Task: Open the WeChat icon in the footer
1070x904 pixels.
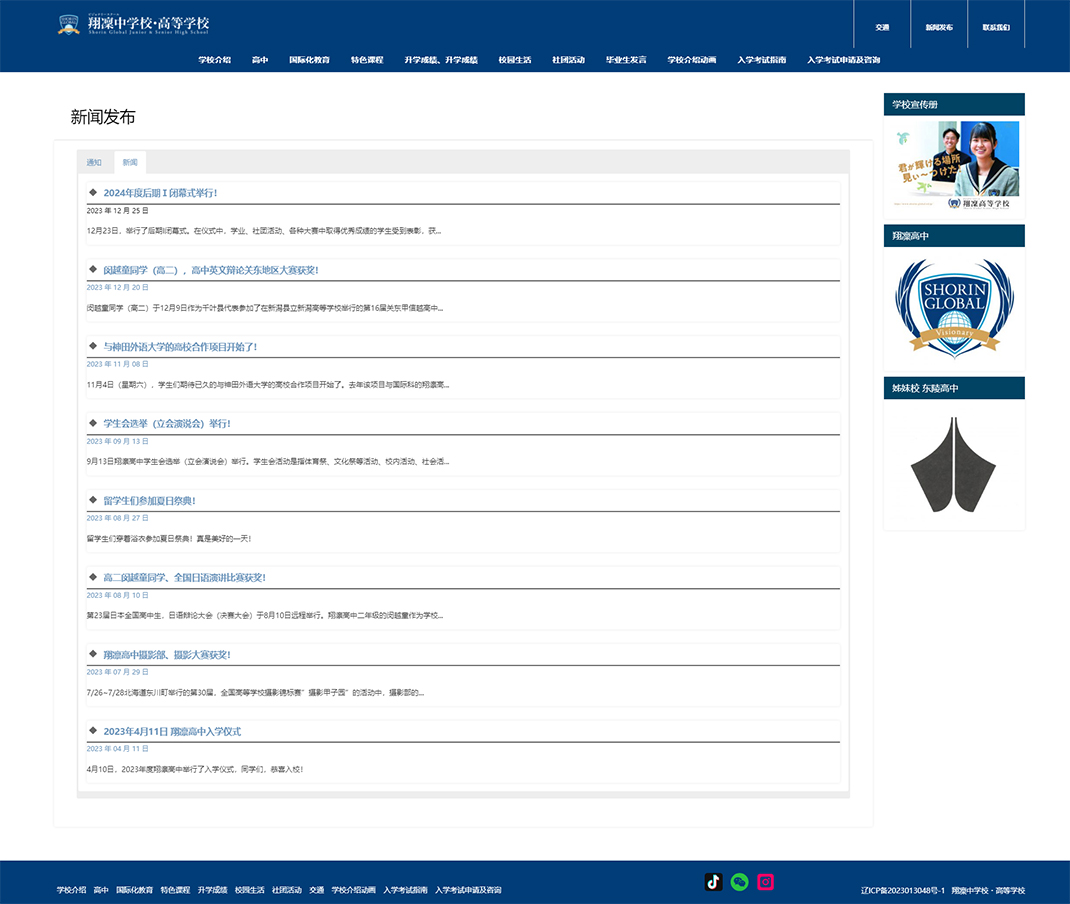Action: point(739,882)
